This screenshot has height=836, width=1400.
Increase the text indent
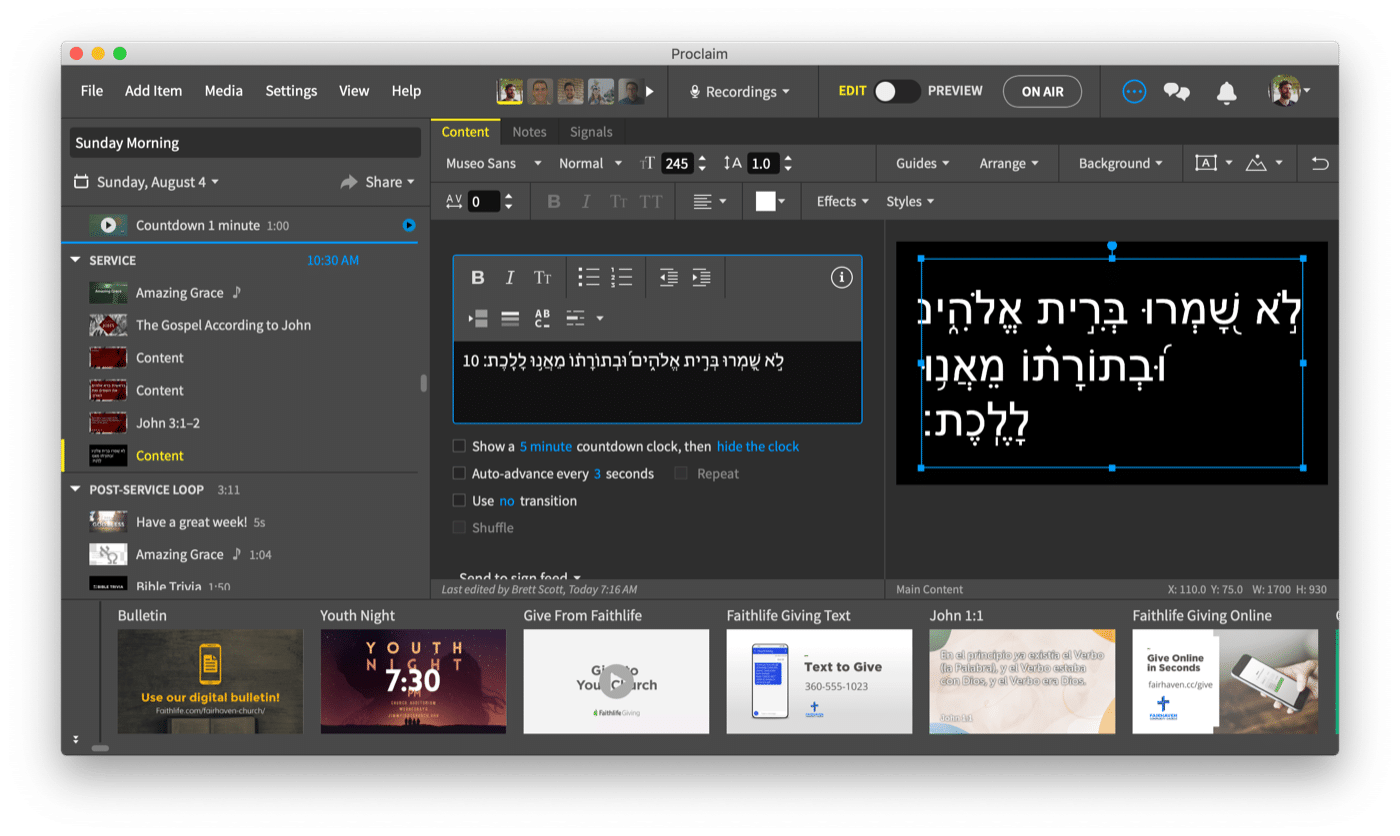pyautogui.click(x=701, y=278)
